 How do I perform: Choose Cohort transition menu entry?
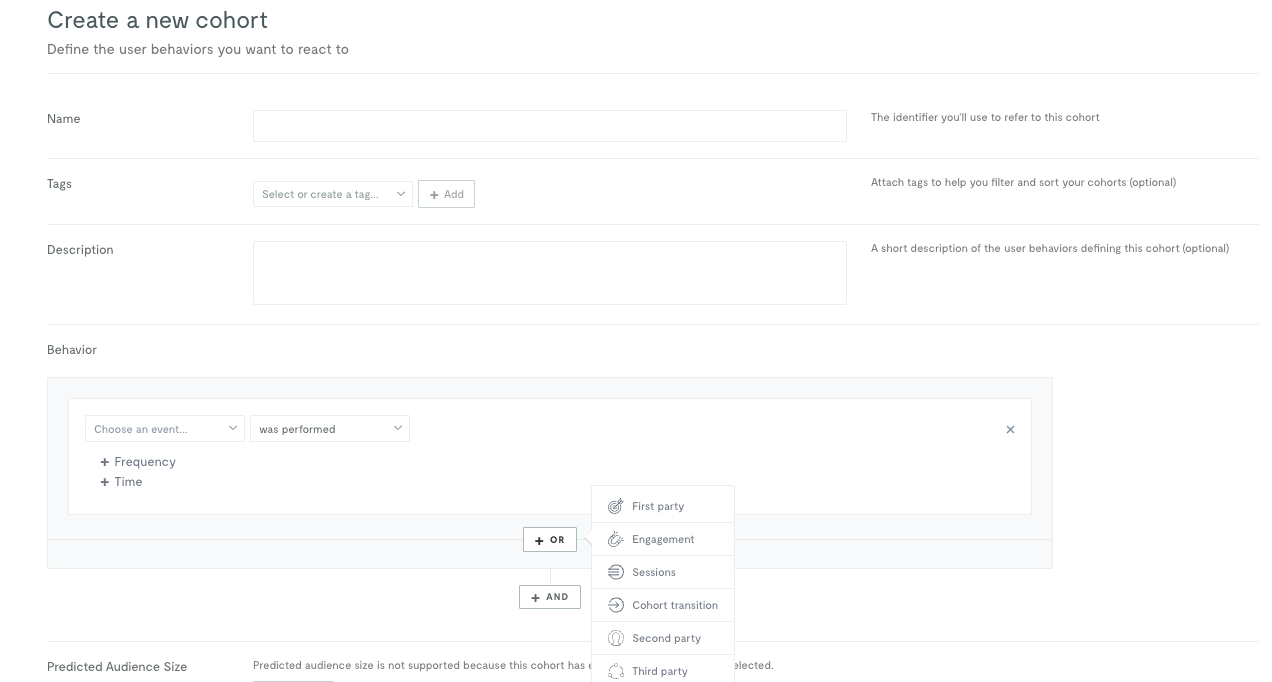663,605
